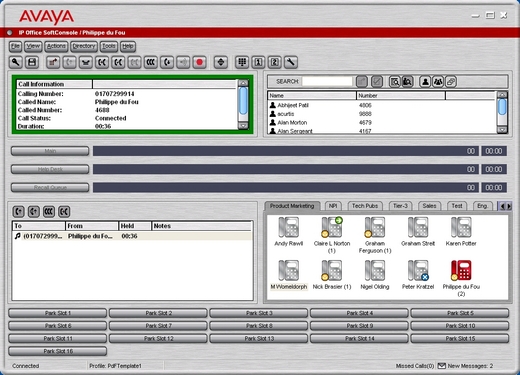Click the Nick Brasier phone icon

(x=332, y=270)
